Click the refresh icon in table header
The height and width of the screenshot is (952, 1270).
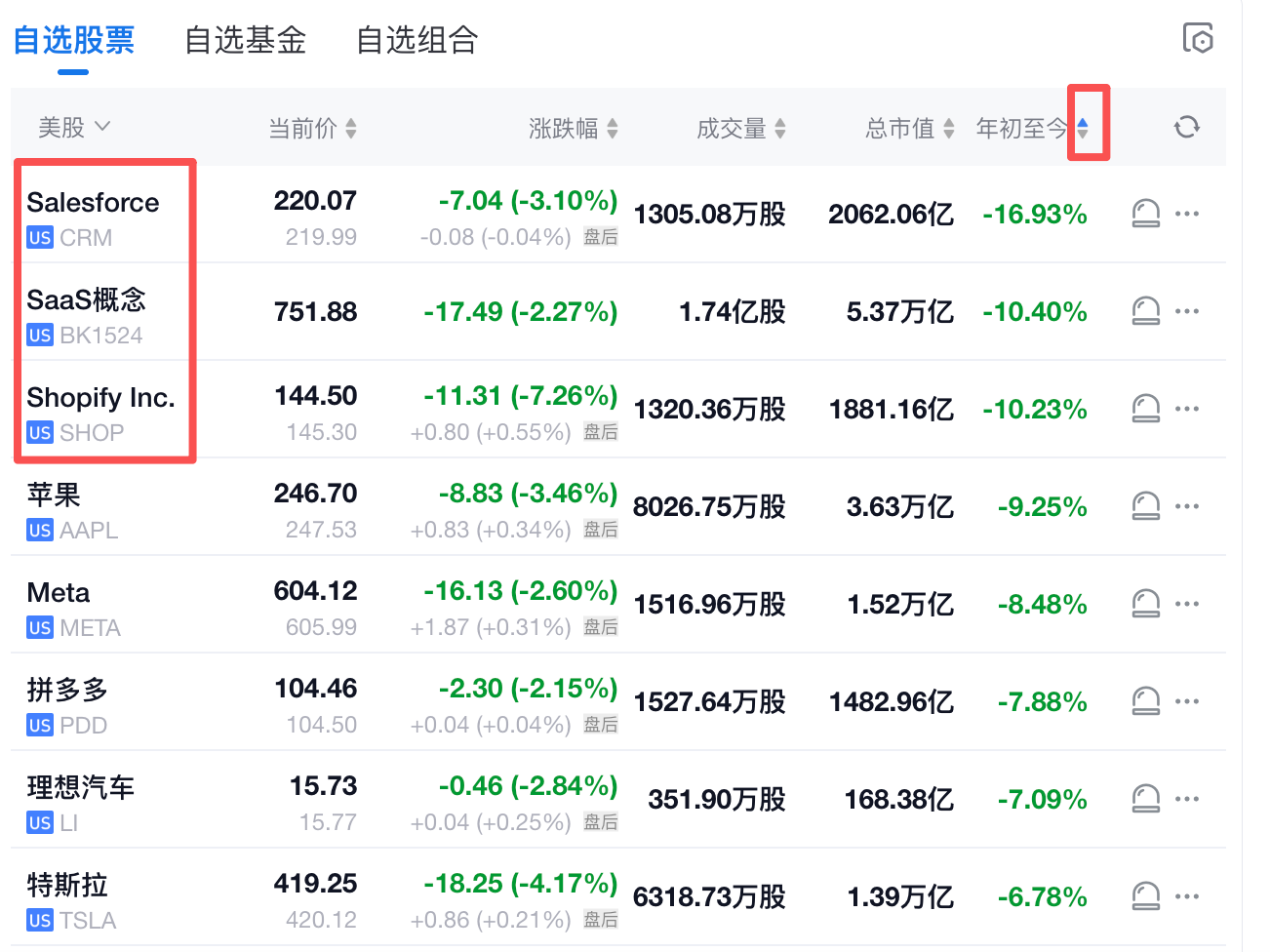tap(1186, 127)
